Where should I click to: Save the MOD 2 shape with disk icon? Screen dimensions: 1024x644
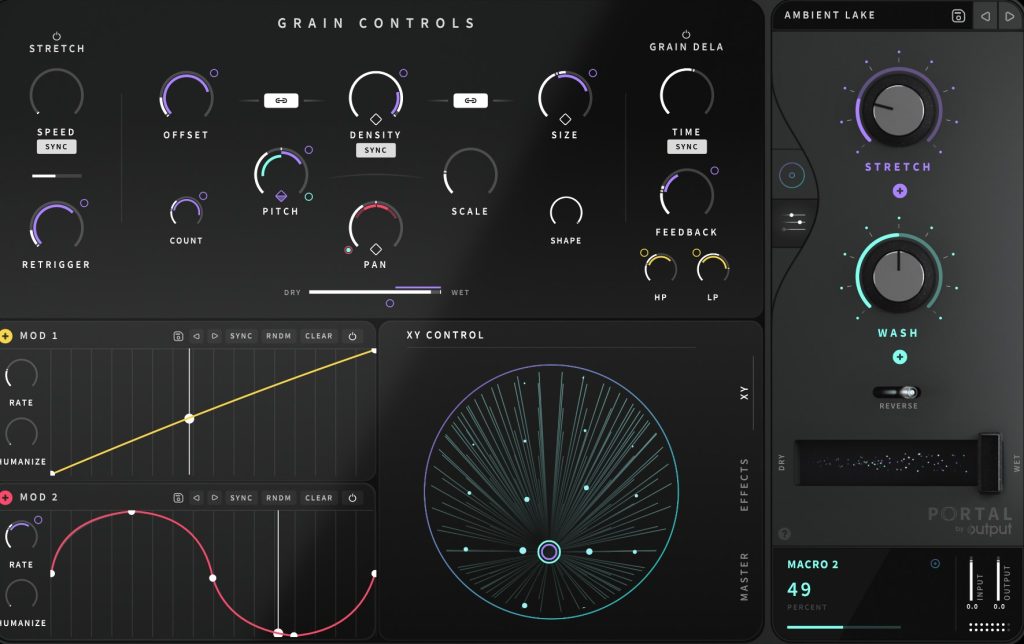coord(177,498)
